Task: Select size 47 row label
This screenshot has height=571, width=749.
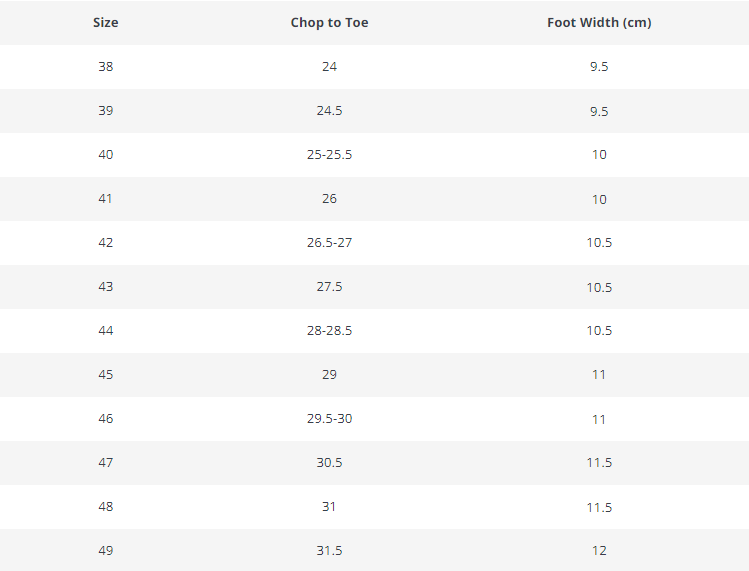Action: (x=106, y=462)
